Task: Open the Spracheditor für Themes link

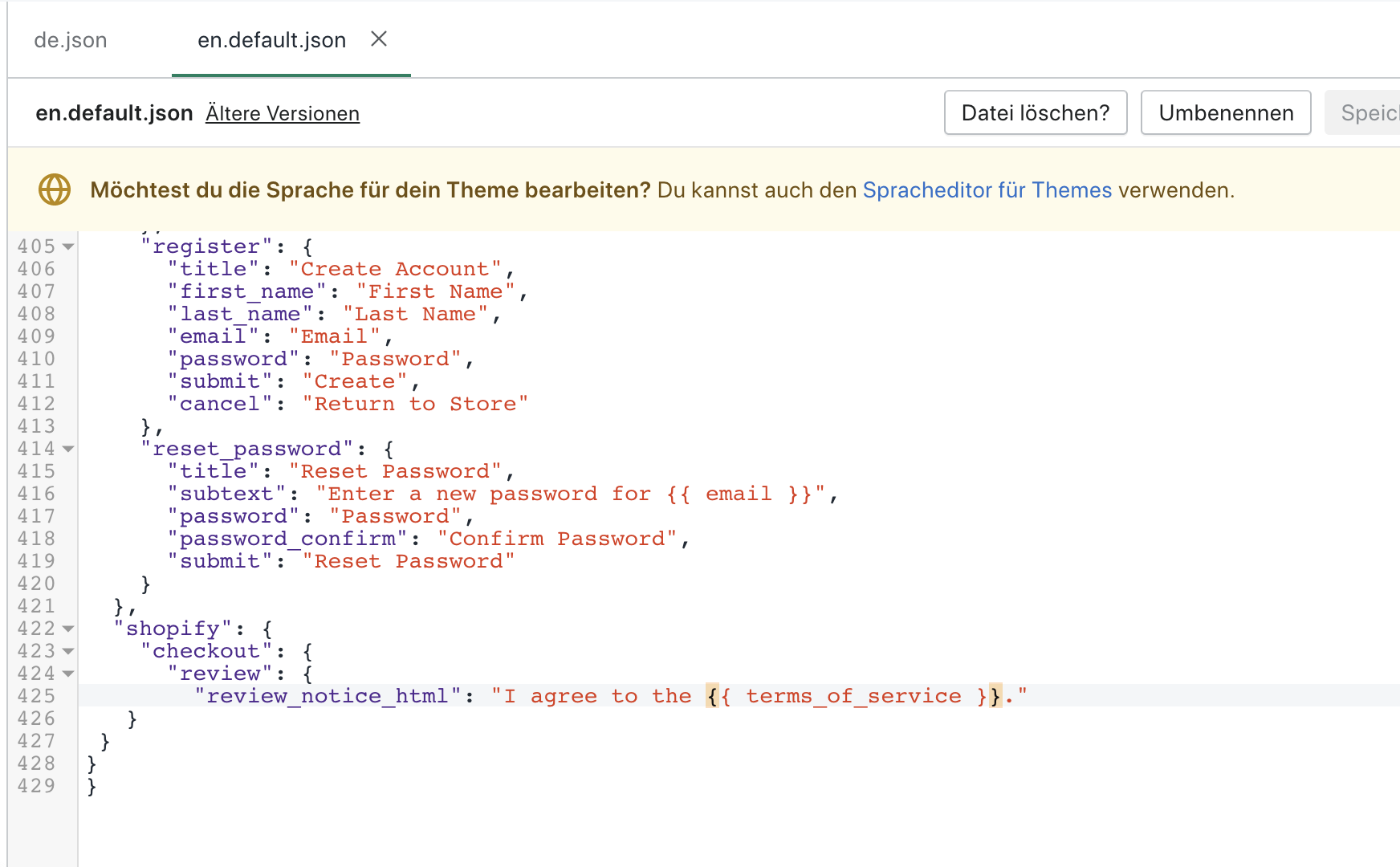Action: click(987, 190)
